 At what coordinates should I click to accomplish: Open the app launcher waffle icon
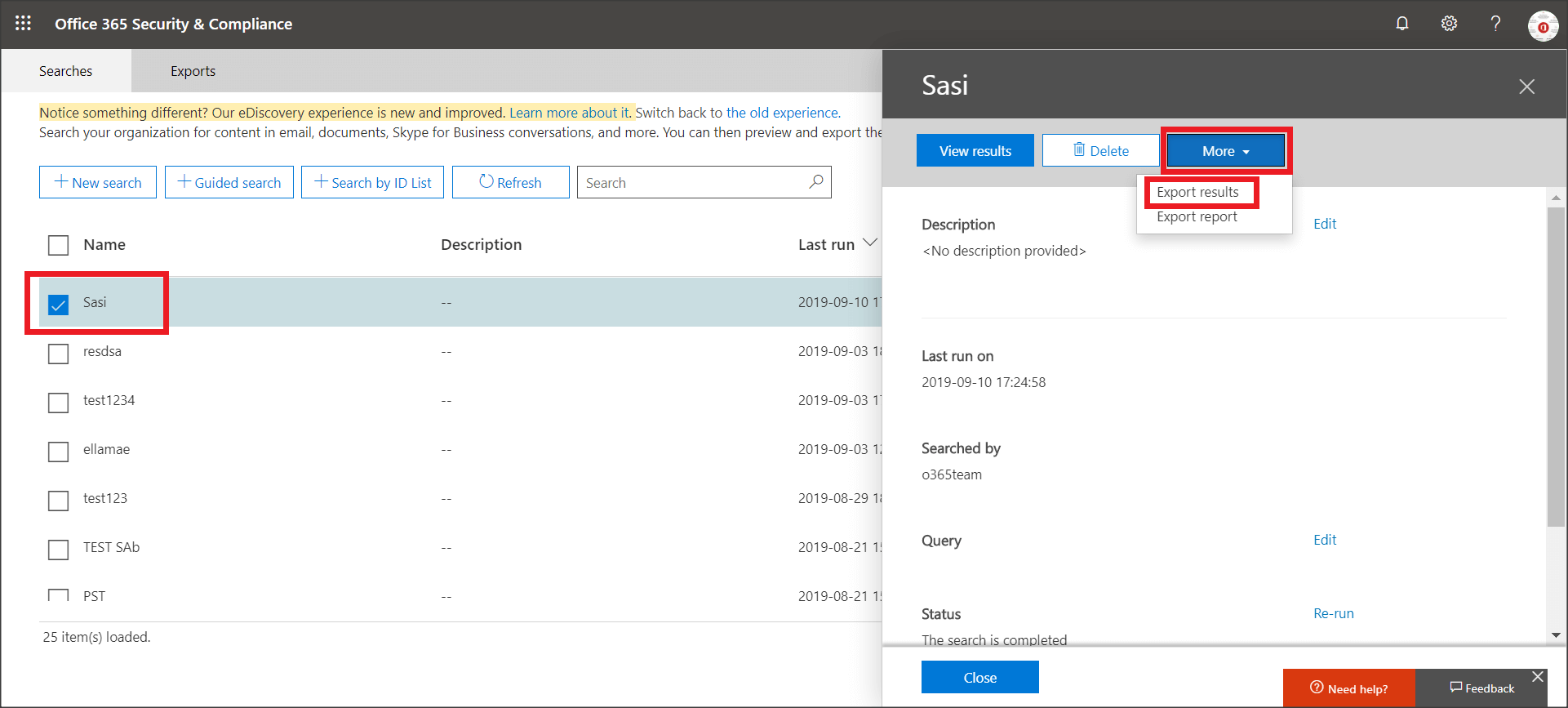point(23,24)
